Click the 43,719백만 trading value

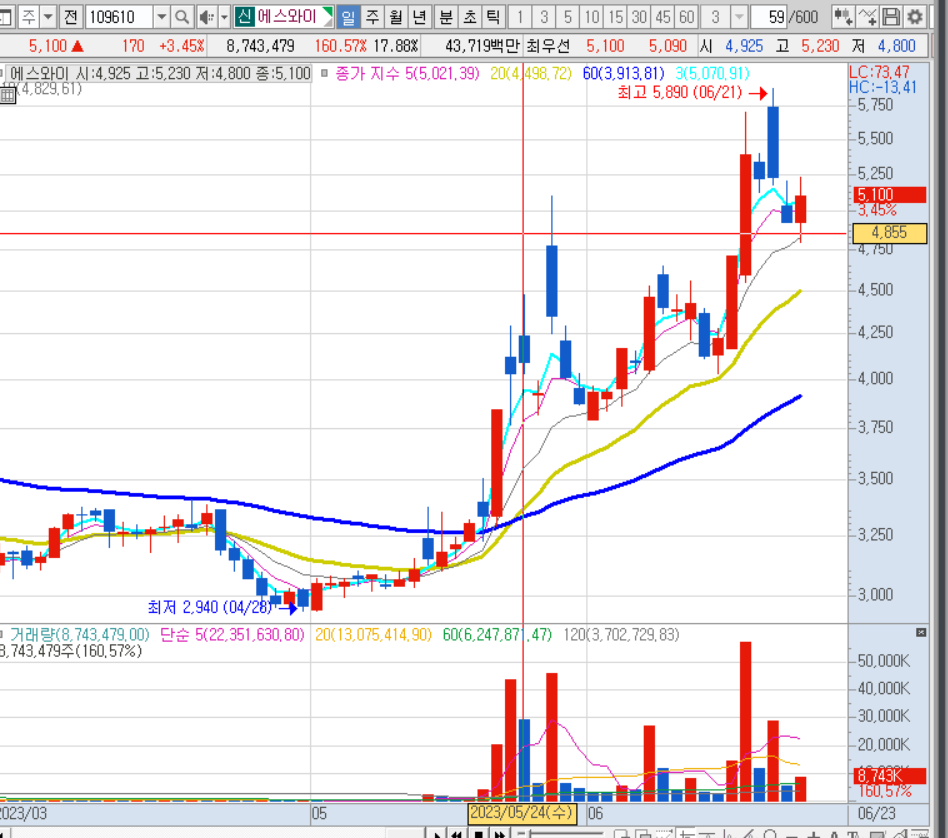point(482,46)
